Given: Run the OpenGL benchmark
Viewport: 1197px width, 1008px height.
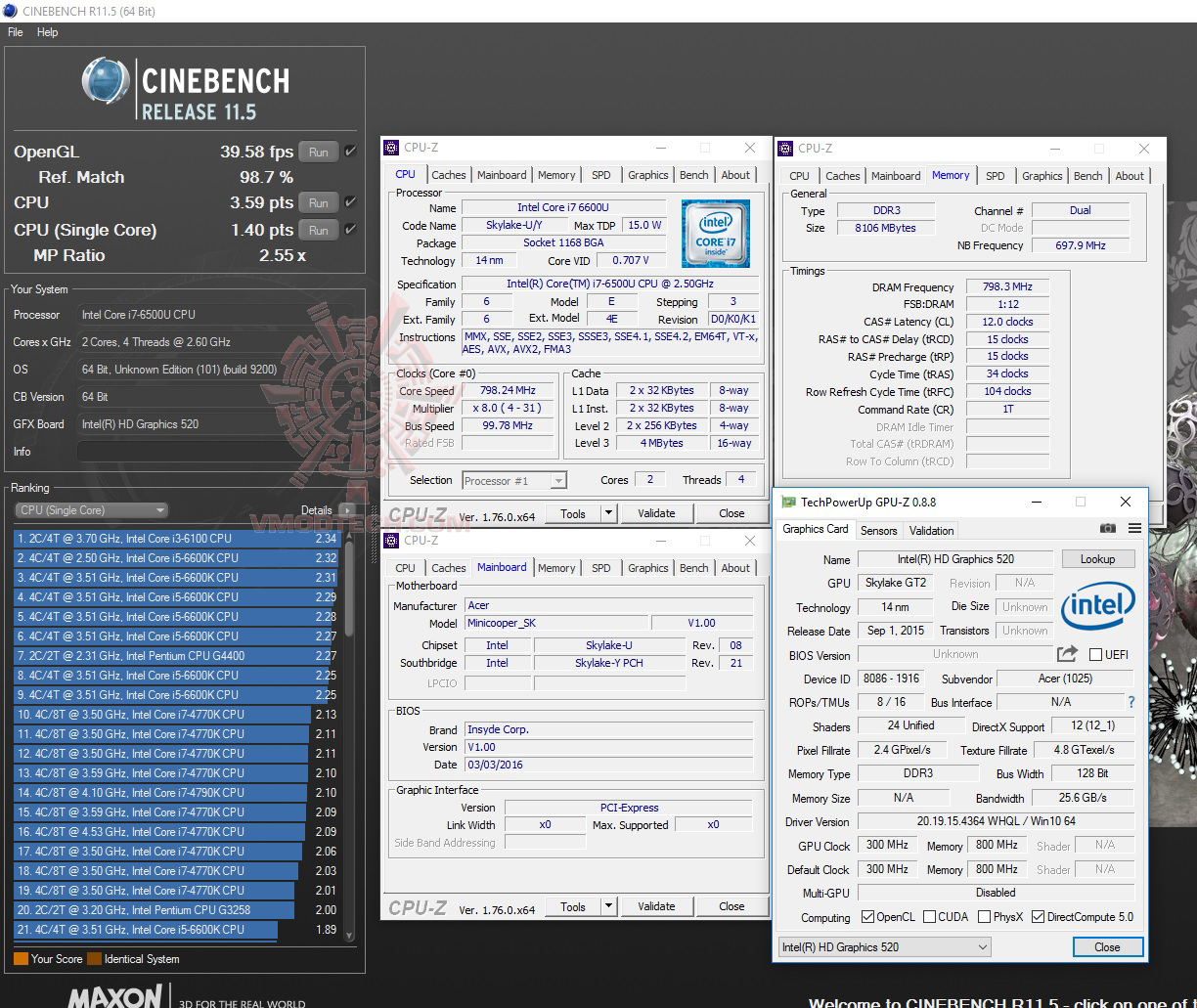Looking at the screenshot, I should click(x=319, y=152).
